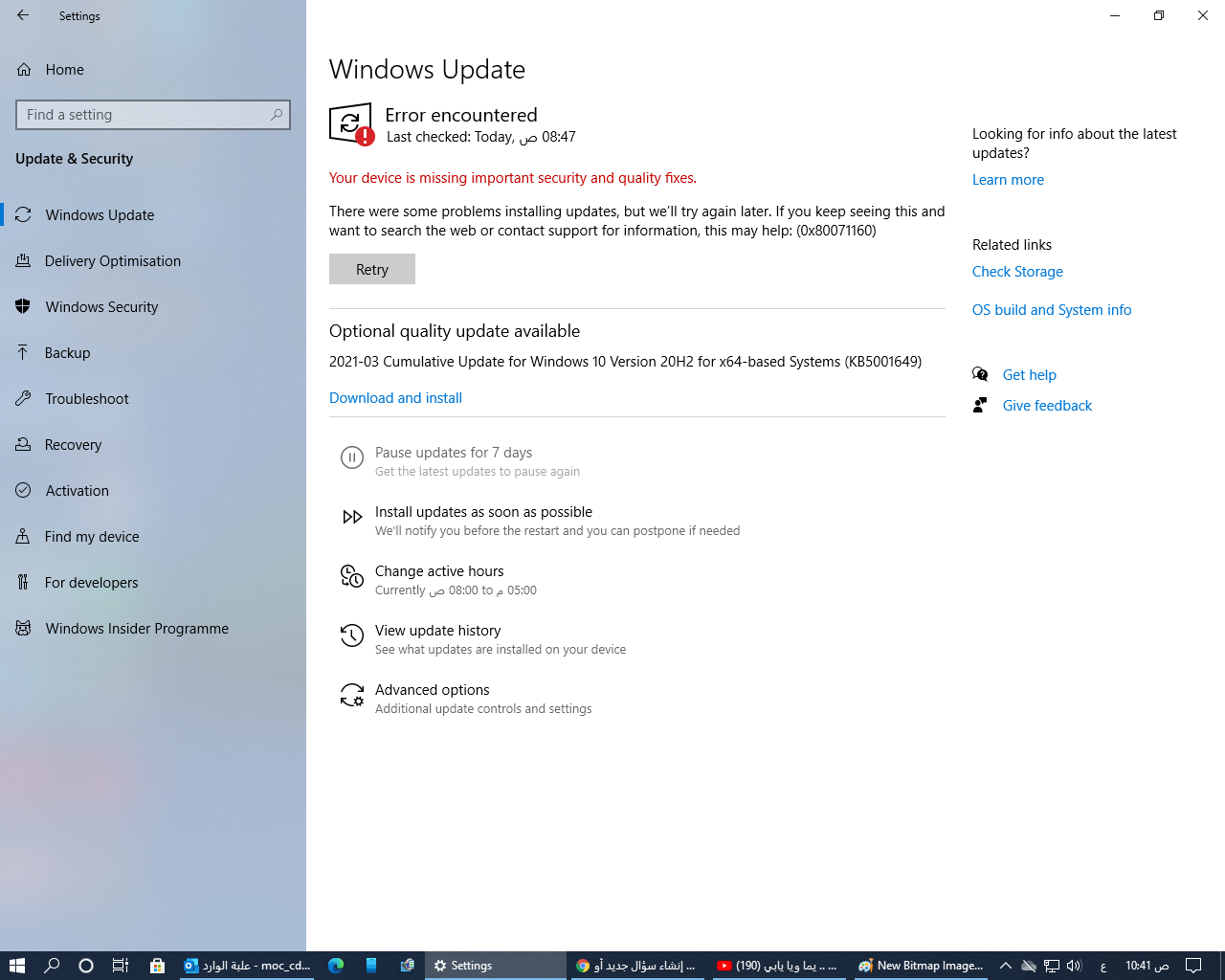1225x980 pixels.
Task: Click the Get help chat icon
Action: tap(980, 374)
